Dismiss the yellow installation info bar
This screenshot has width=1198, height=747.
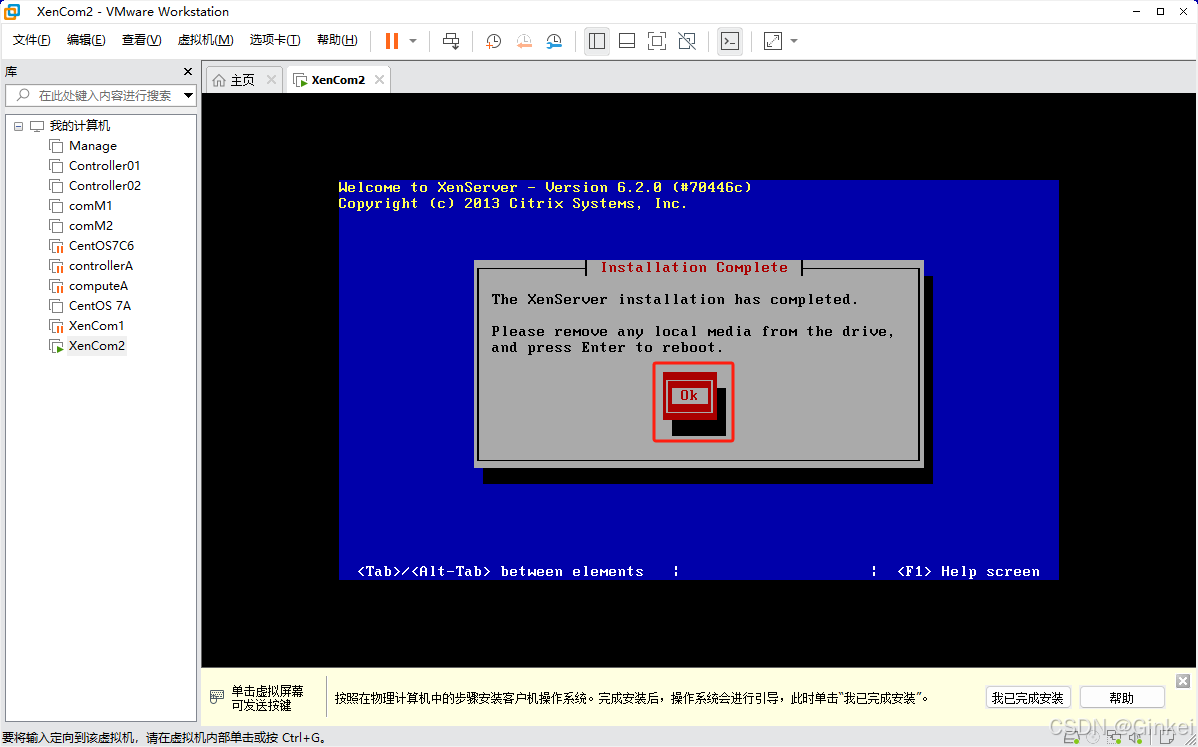(1183, 681)
